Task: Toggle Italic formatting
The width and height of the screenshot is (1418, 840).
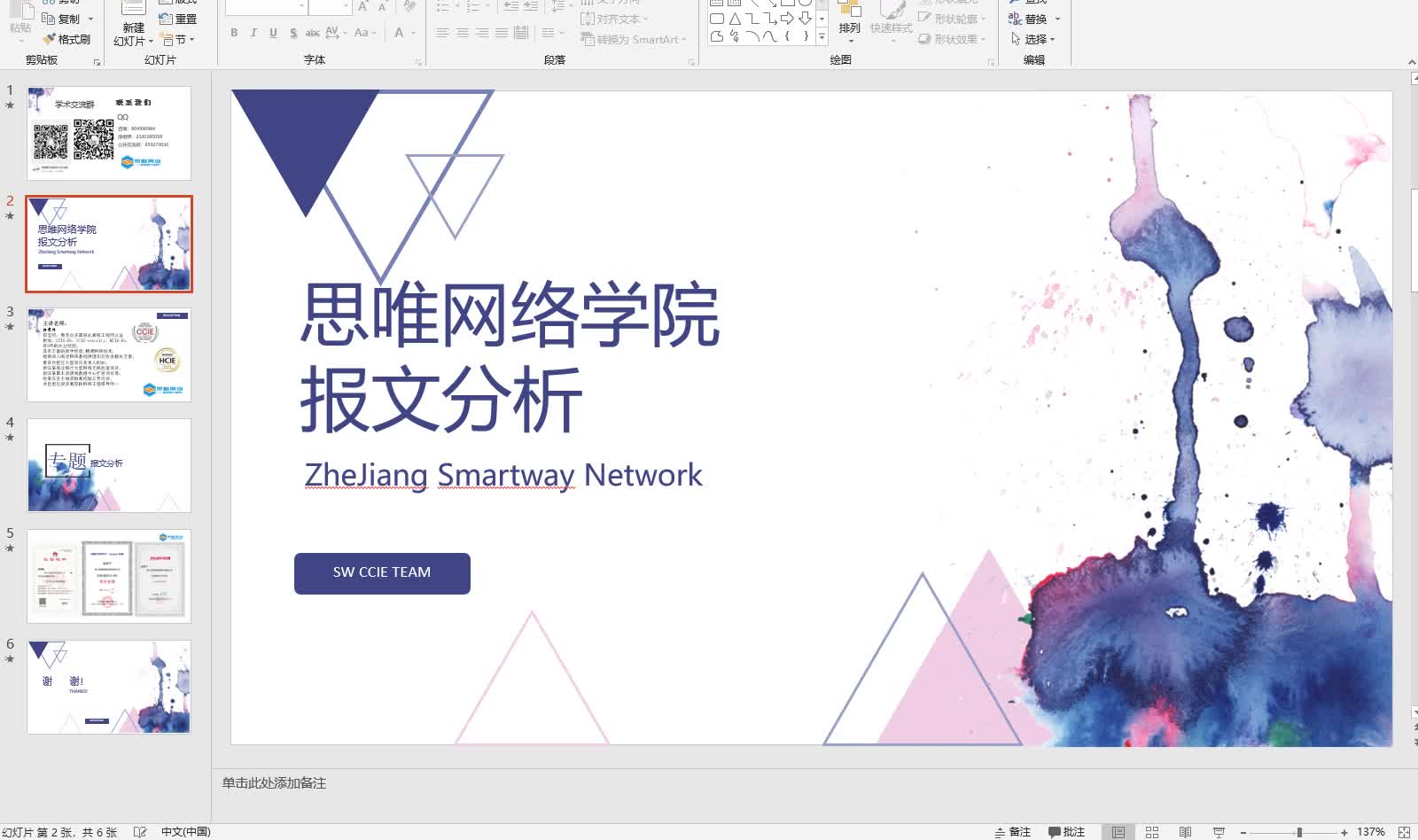Action: pos(253,33)
